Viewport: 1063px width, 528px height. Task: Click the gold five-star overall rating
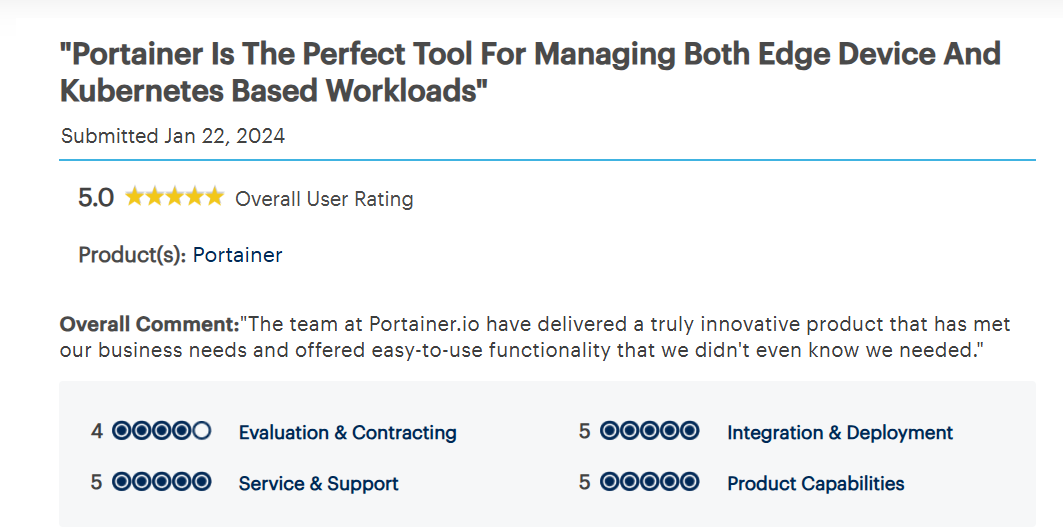click(x=174, y=197)
